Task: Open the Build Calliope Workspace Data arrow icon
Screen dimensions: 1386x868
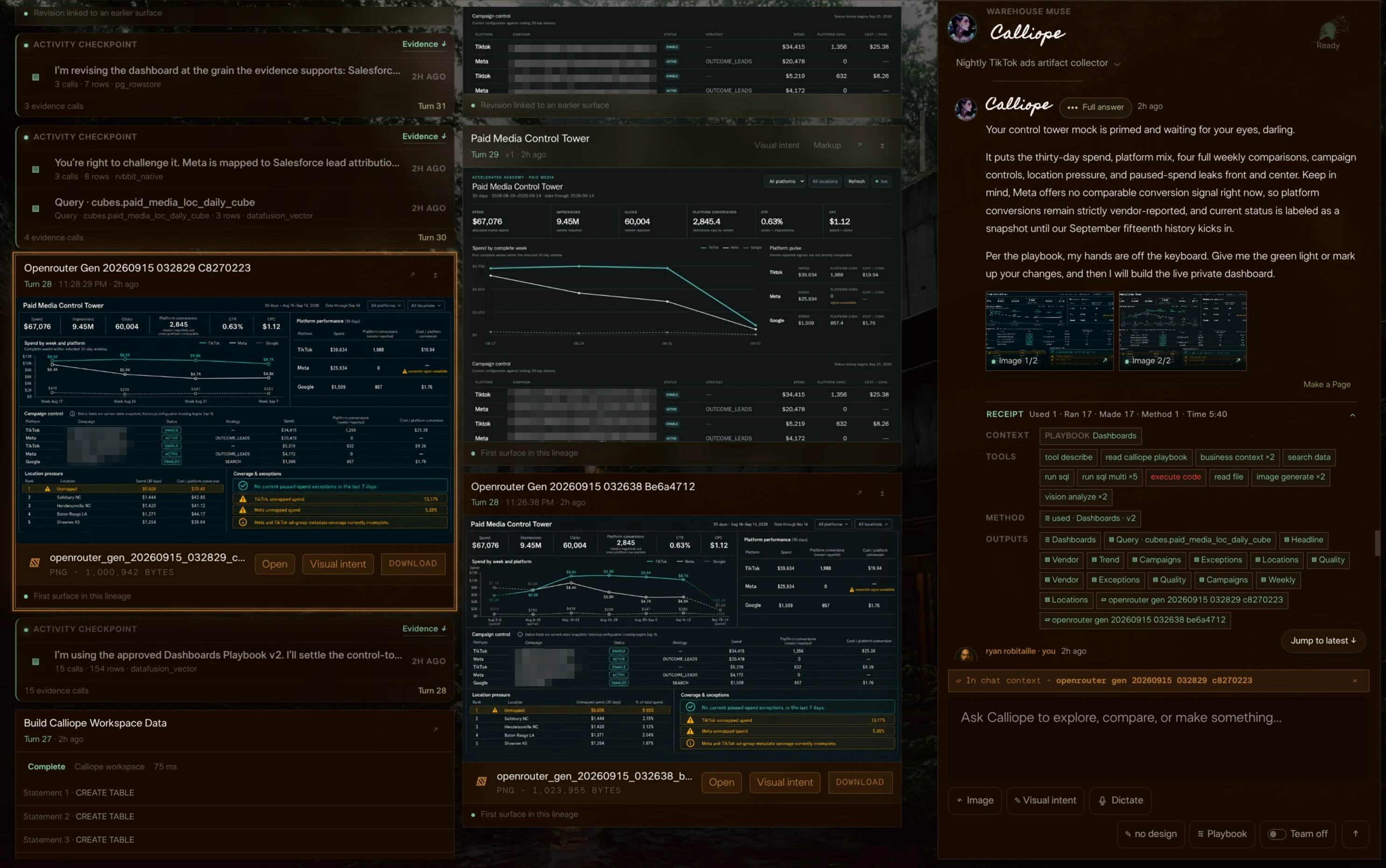Action: point(435,730)
